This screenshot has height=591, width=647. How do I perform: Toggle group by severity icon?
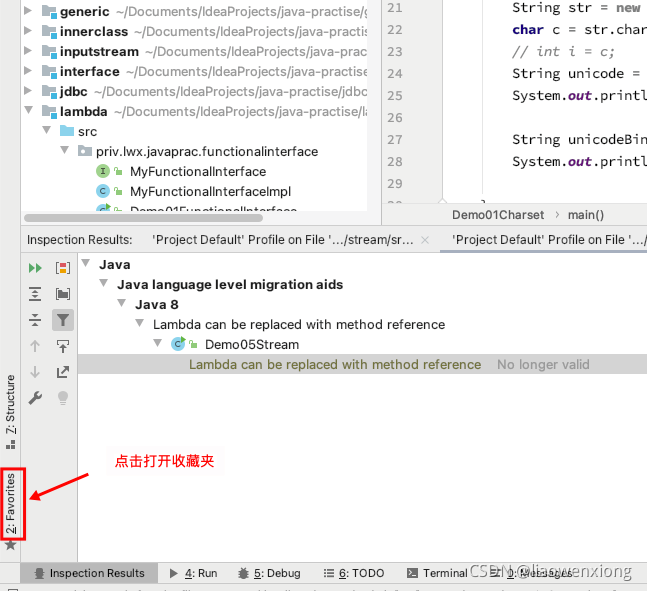click(63, 268)
